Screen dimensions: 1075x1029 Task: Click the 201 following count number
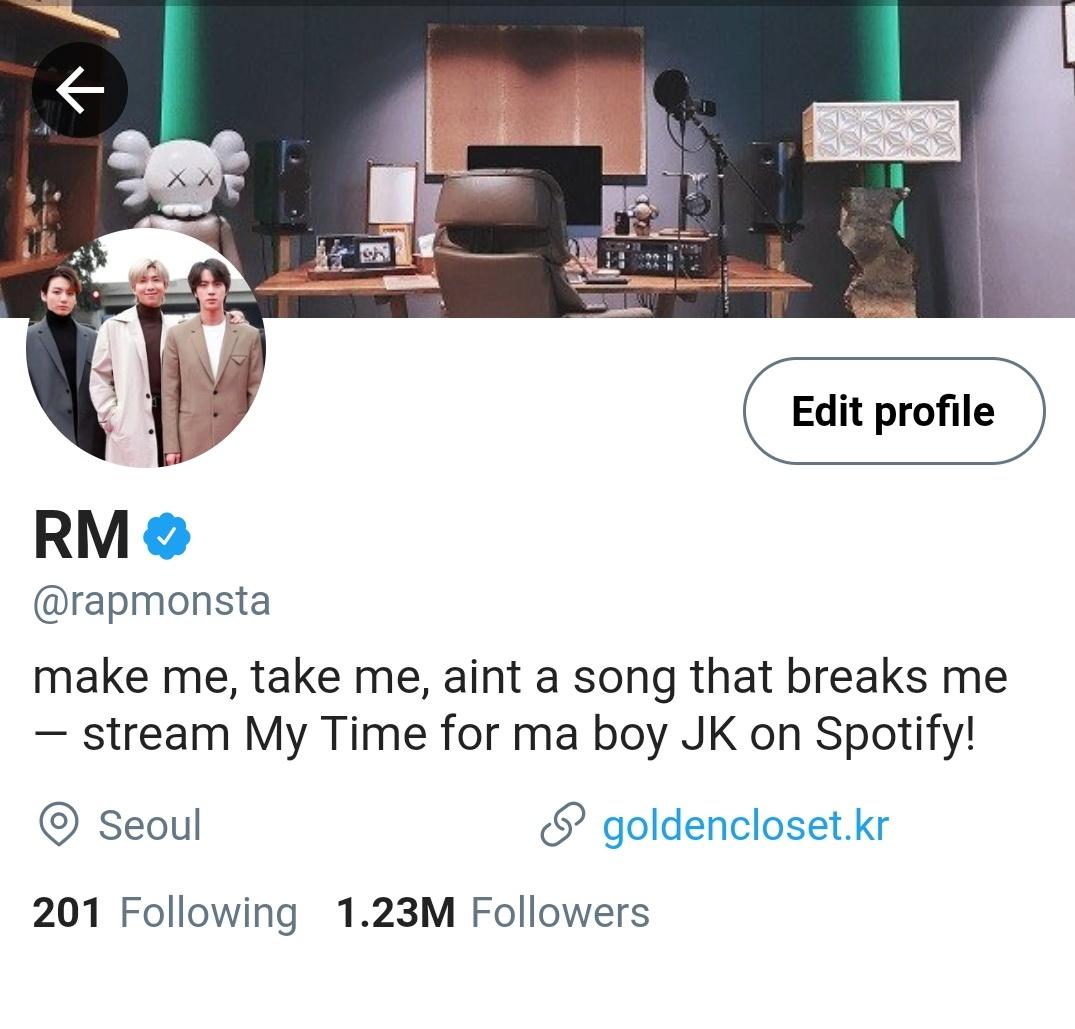tap(67, 913)
